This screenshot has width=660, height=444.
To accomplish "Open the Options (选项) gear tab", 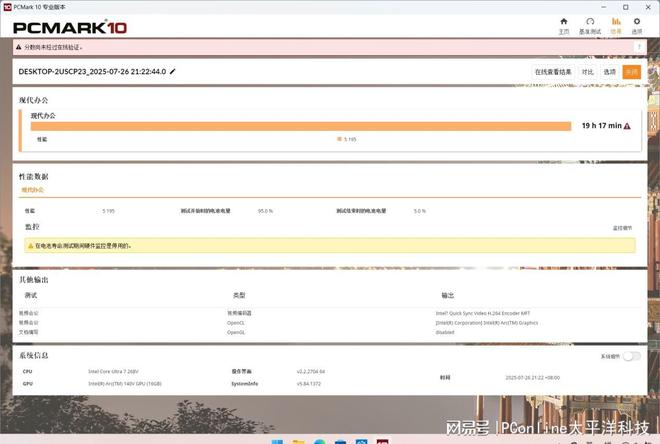I will [x=636, y=26].
